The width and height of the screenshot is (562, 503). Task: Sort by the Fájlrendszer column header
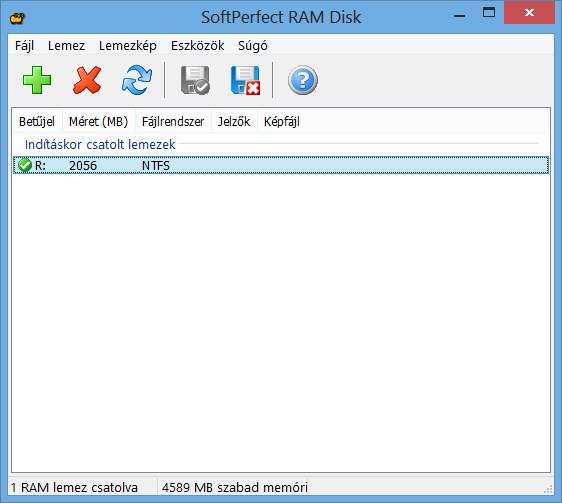coord(173,122)
